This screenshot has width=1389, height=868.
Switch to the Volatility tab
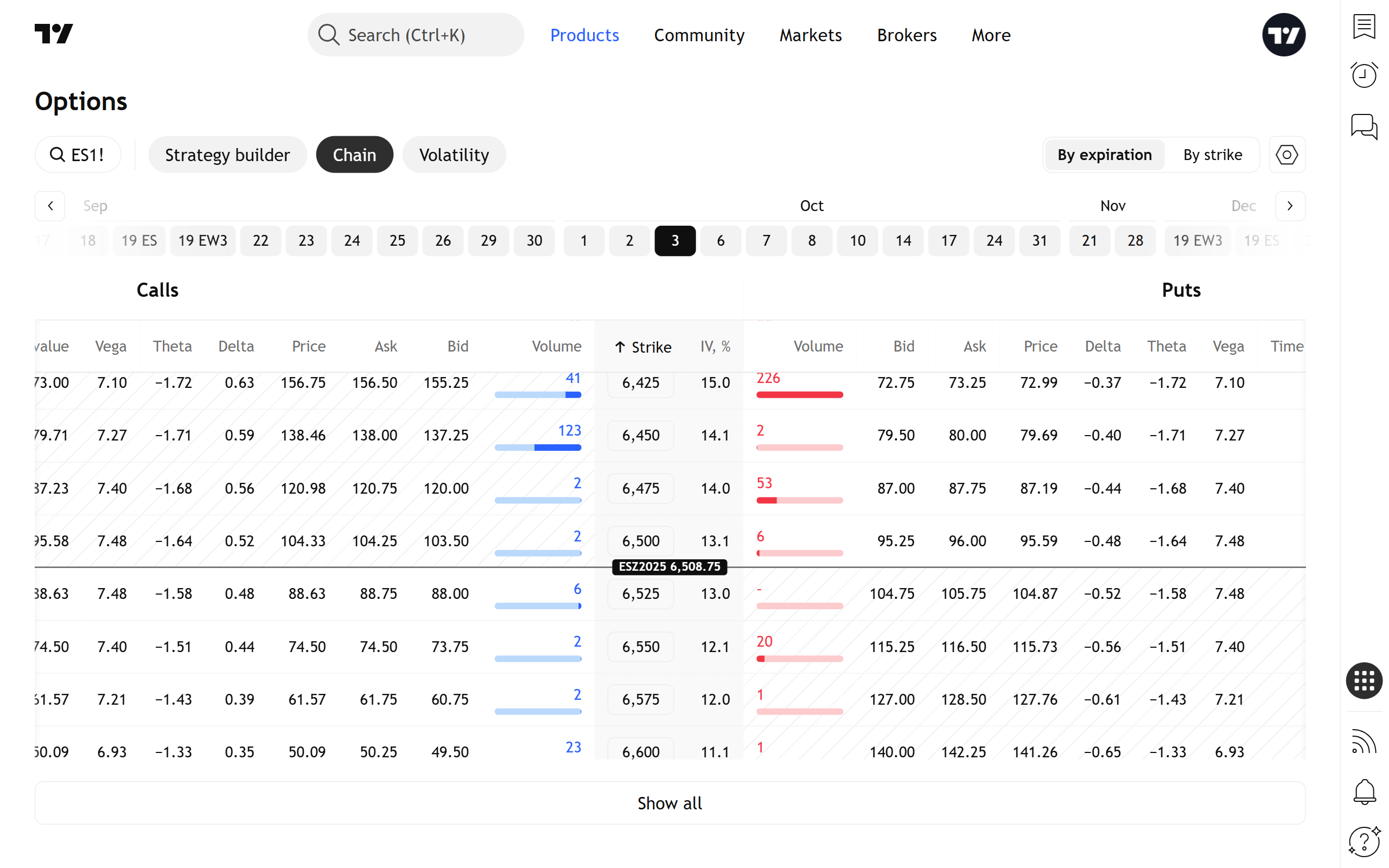click(x=454, y=155)
